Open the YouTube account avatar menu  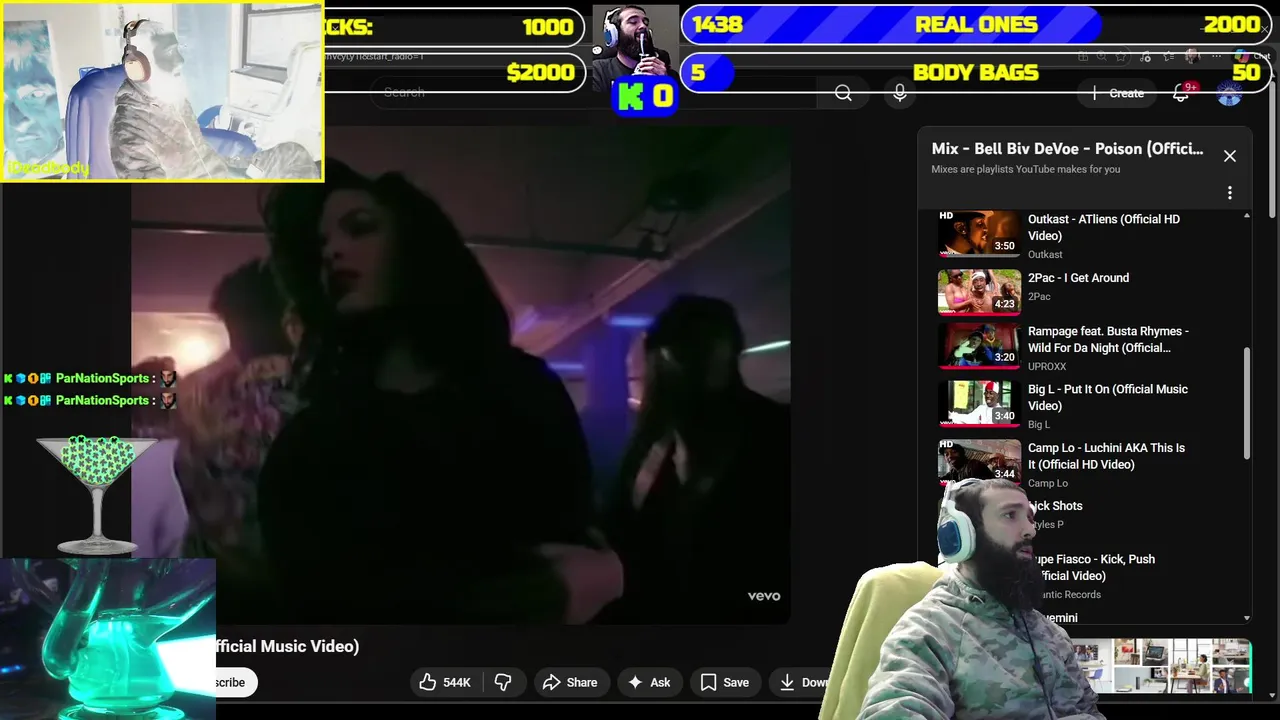1229,94
